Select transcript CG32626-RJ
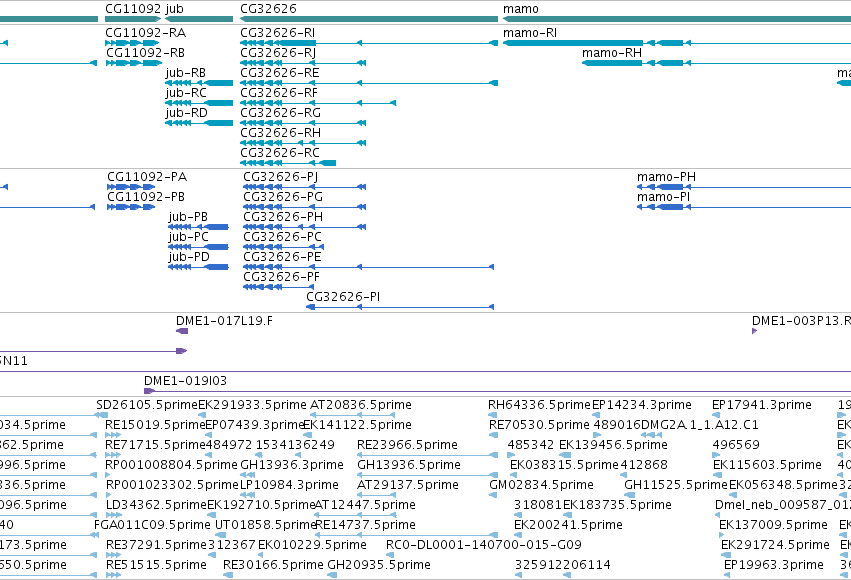The width and height of the screenshot is (851, 580). click(278, 53)
